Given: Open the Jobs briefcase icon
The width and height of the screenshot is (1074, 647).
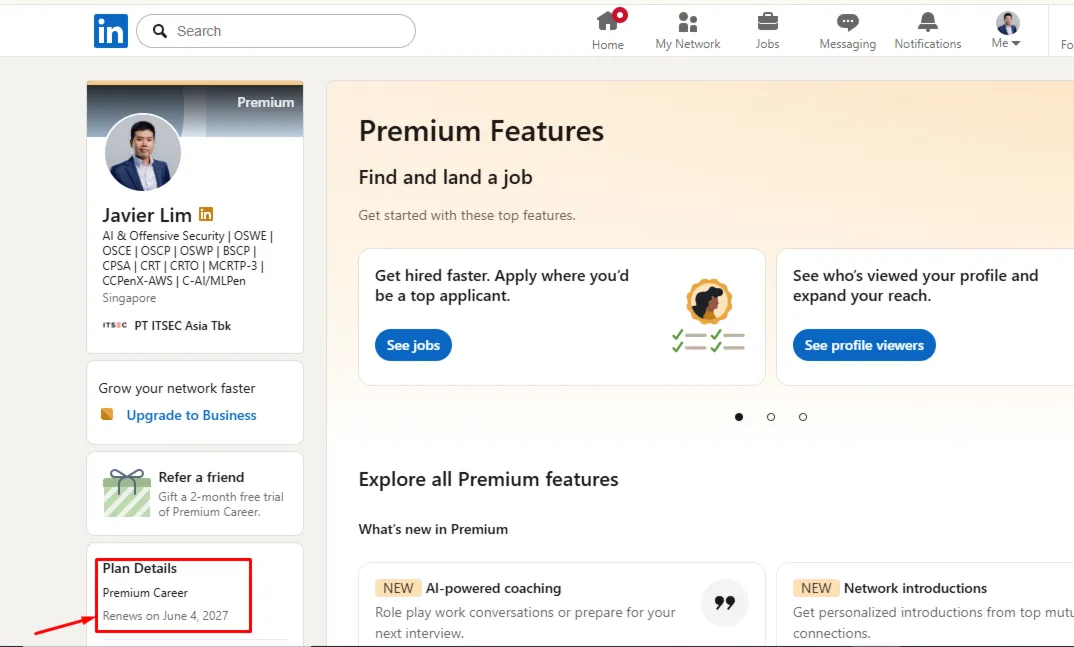Looking at the screenshot, I should 767,22.
